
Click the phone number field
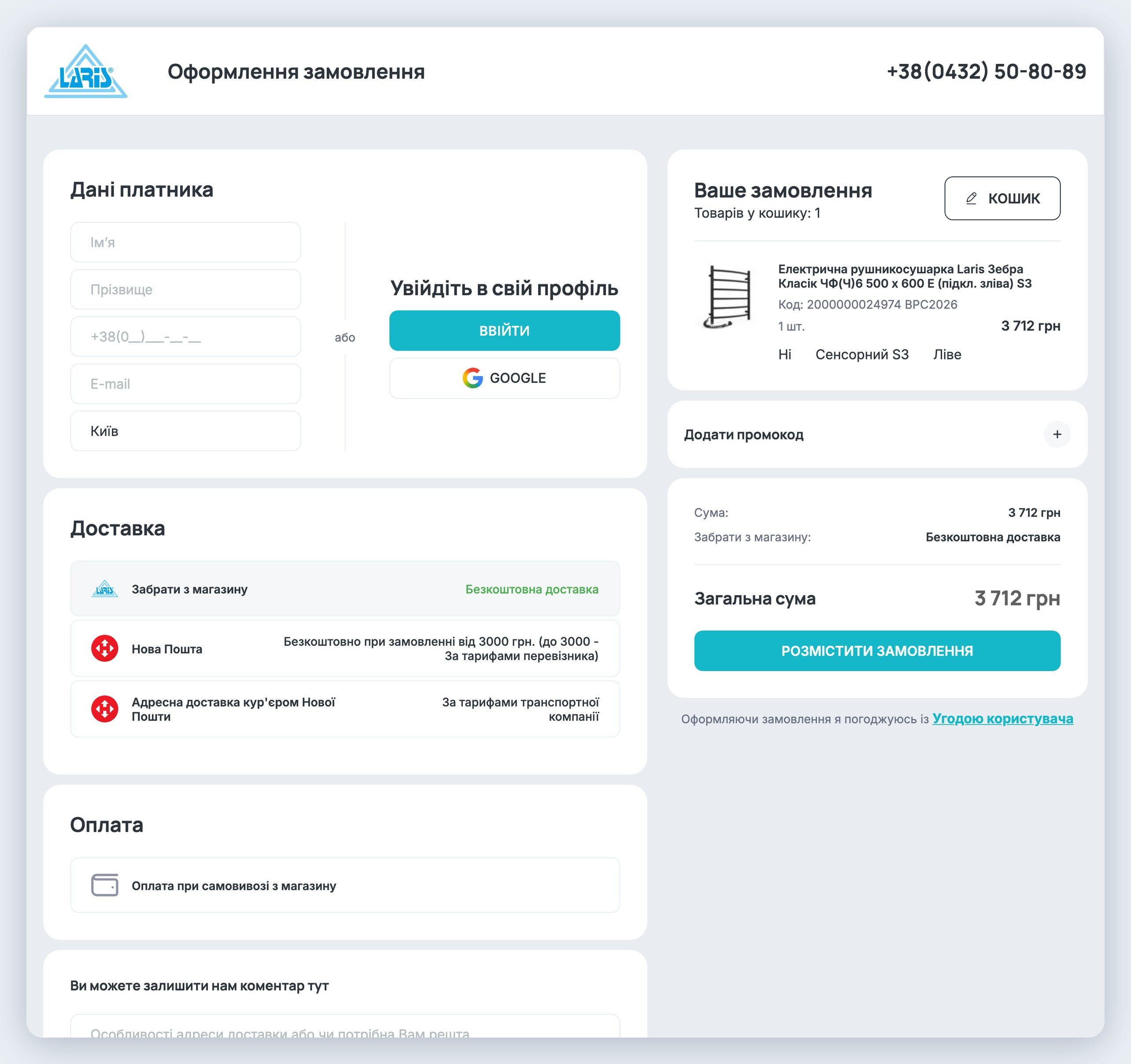point(185,337)
